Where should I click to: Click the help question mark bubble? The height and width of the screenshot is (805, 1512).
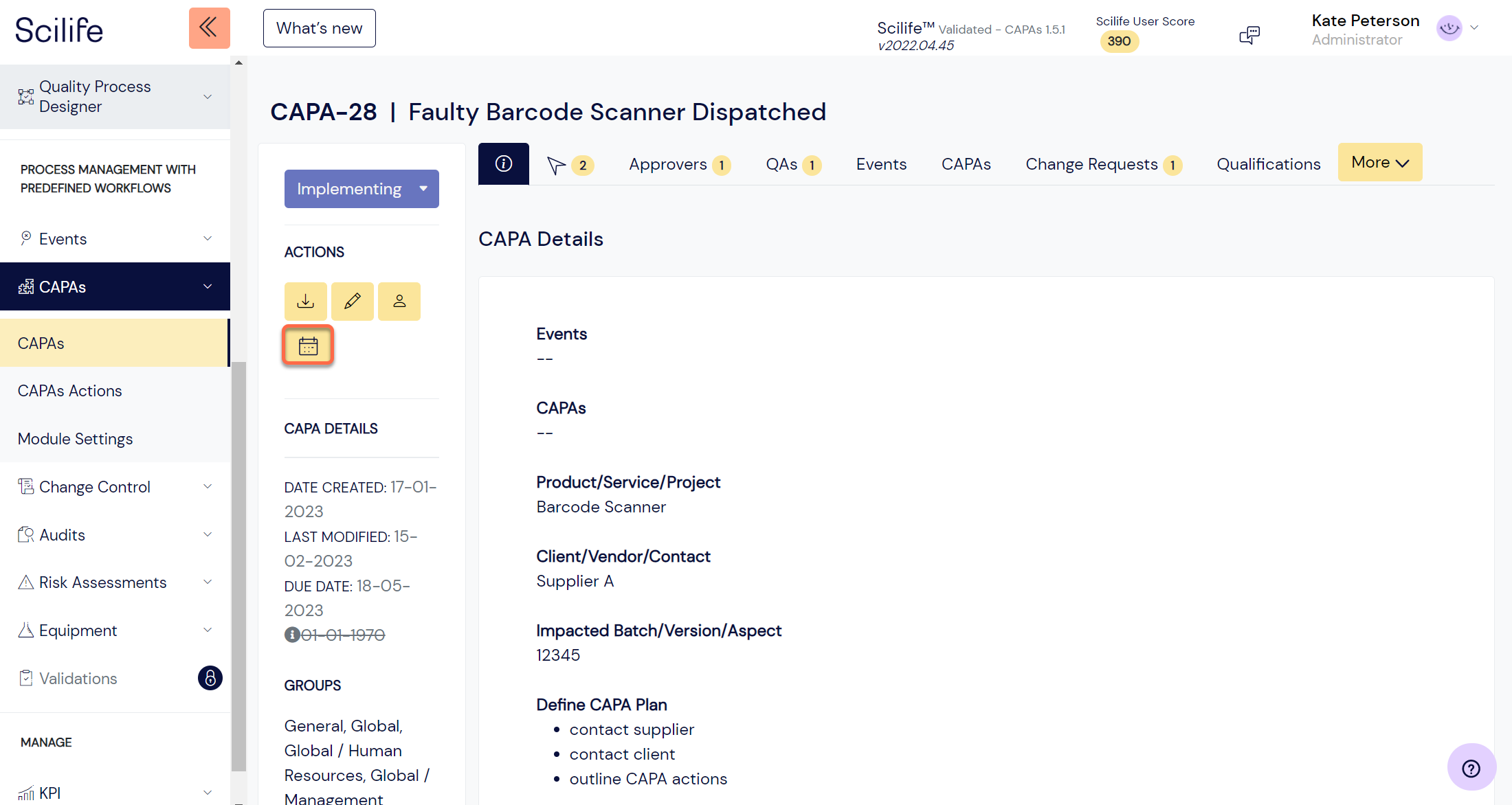tap(1471, 768)
